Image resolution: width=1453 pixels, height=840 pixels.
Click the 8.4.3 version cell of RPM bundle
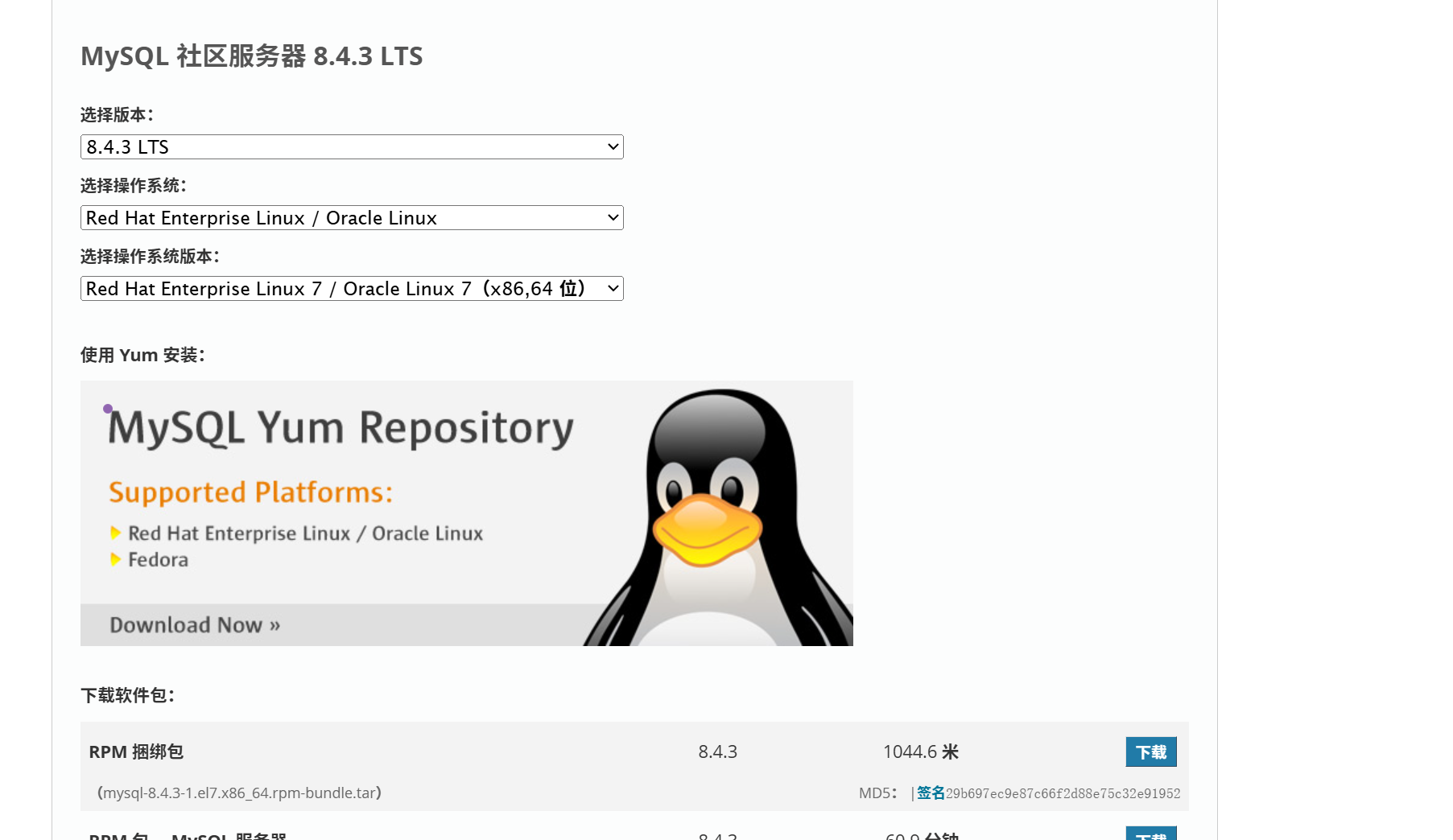(717, 751)
